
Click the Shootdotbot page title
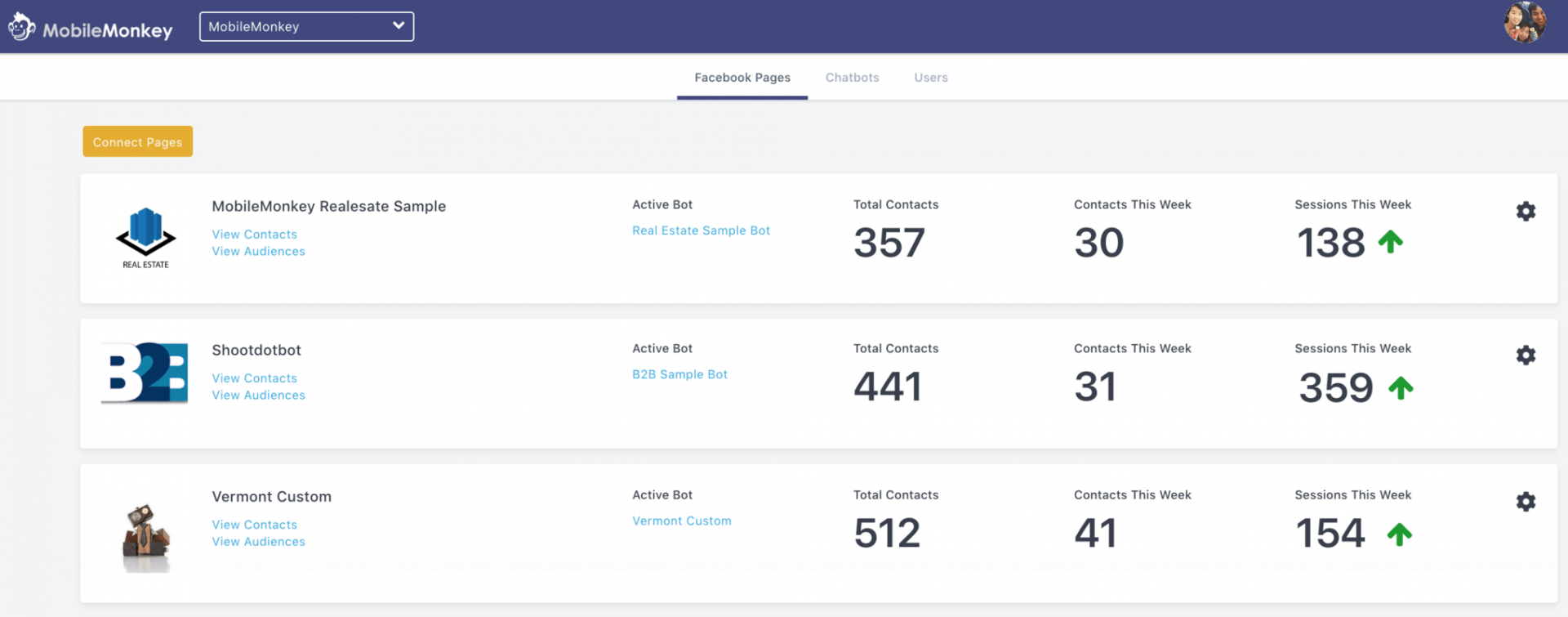(256, 350)
